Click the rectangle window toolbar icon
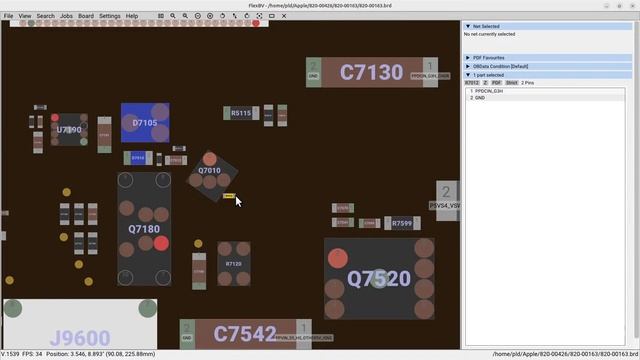Screen dimensions: 640x360 point(271,16)
